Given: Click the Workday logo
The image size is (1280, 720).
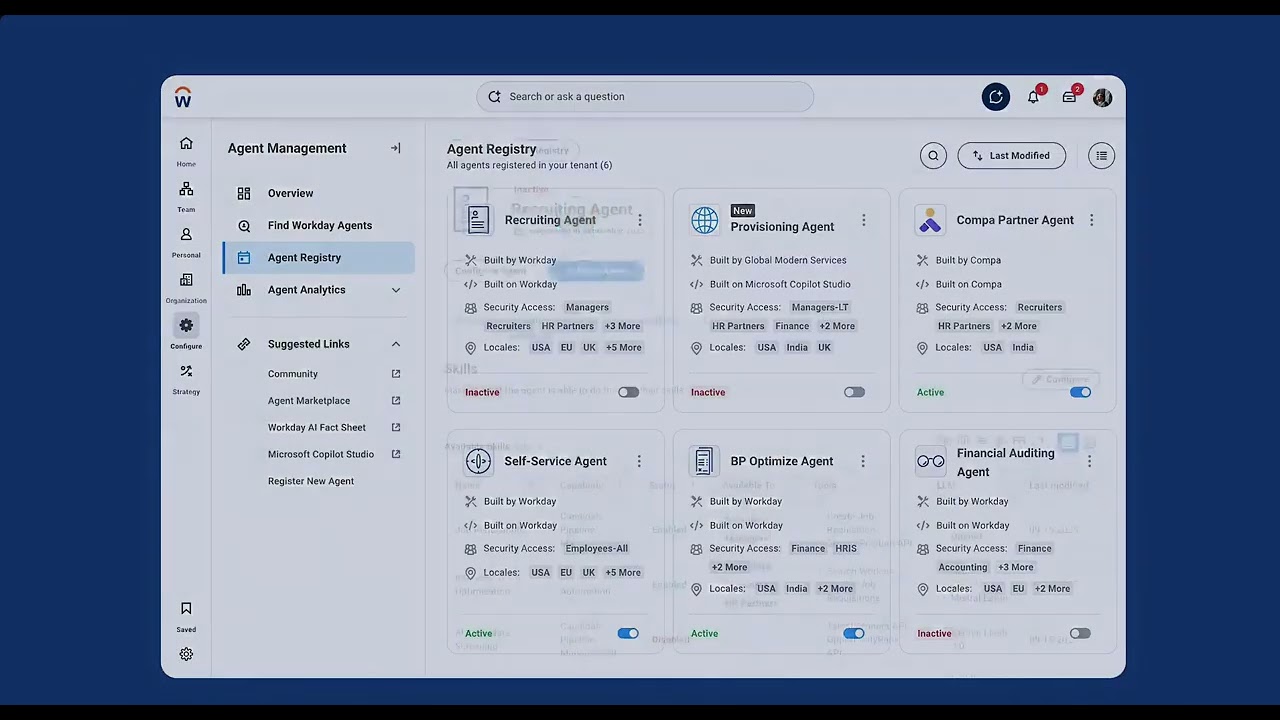Looking at the screenshot, I should tap(182, 97).
